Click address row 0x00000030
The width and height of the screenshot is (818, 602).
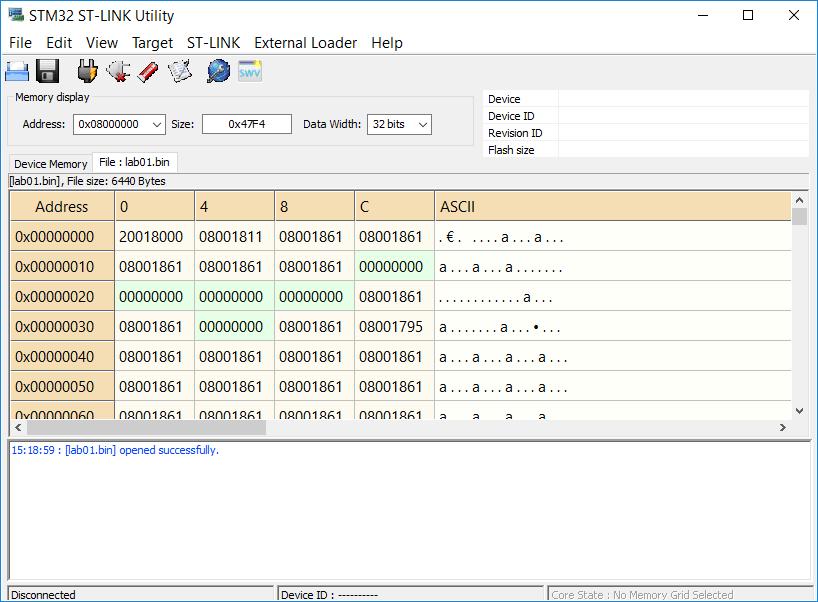tap(62, 327)
